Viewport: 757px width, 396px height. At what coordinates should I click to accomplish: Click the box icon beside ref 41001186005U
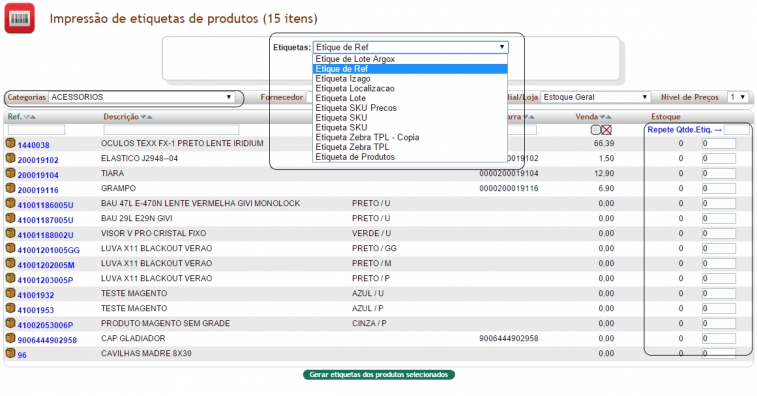coord(11,203)
